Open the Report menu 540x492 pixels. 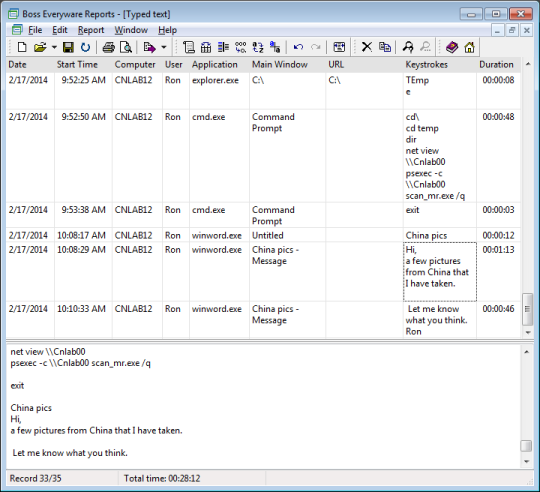coord(91,30)
